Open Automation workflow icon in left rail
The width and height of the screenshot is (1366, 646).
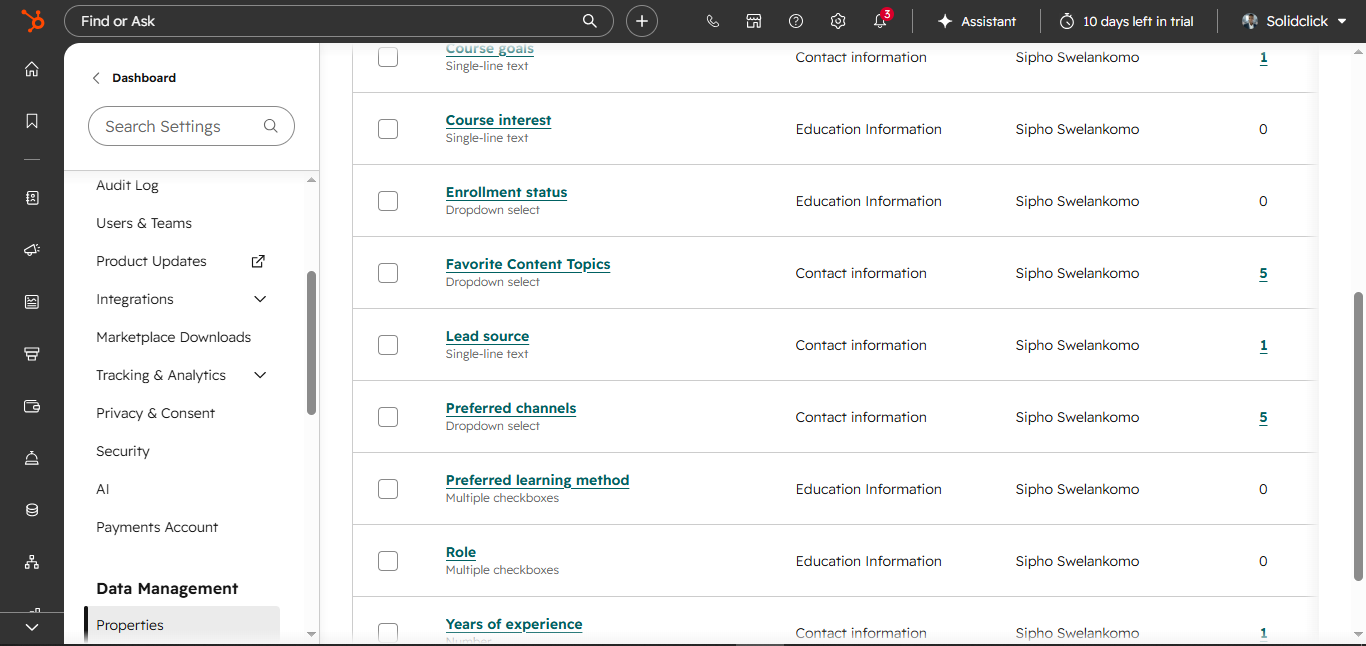point(32,562)
